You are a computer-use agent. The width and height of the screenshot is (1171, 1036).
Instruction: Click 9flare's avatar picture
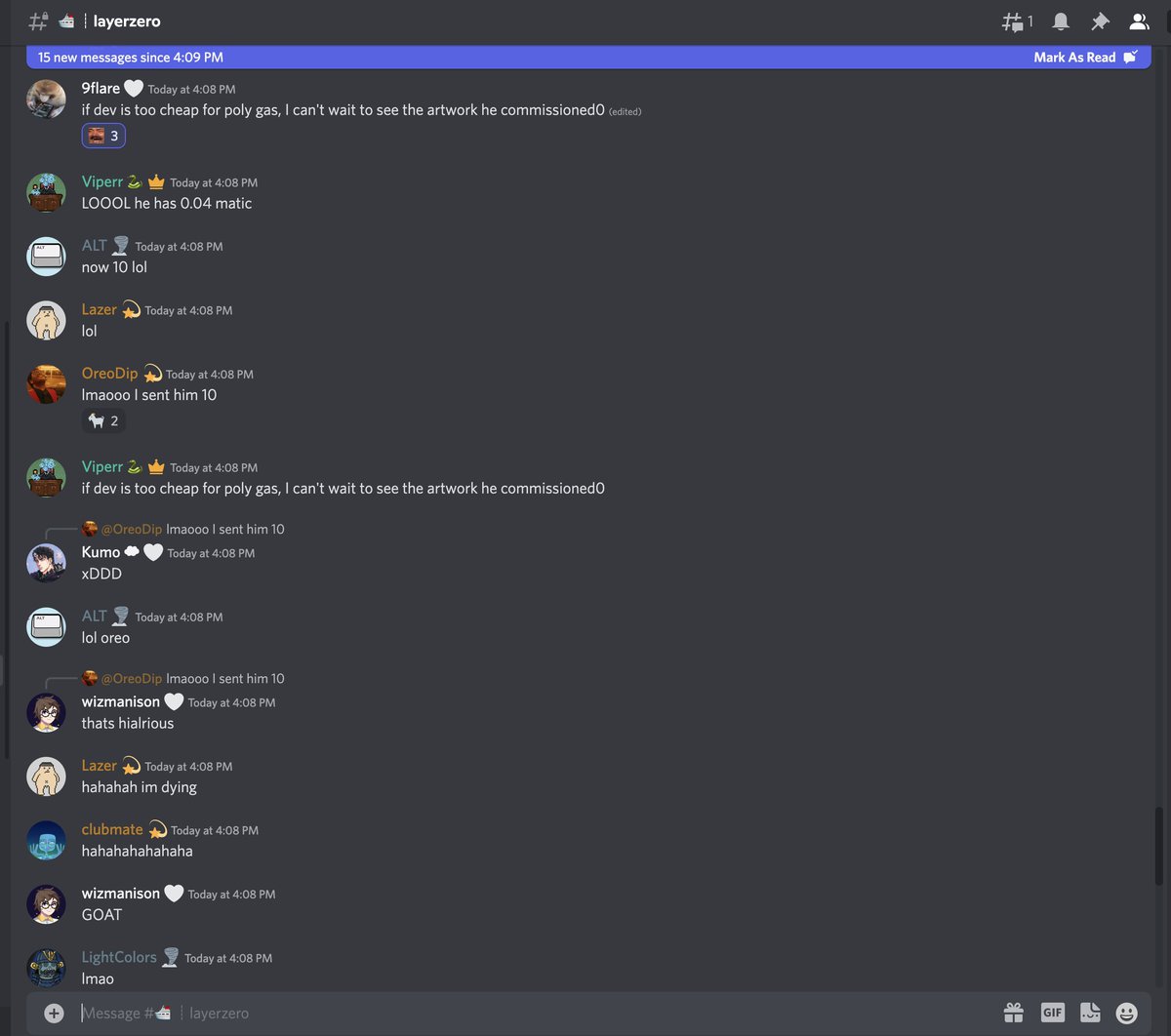(46, 99)
